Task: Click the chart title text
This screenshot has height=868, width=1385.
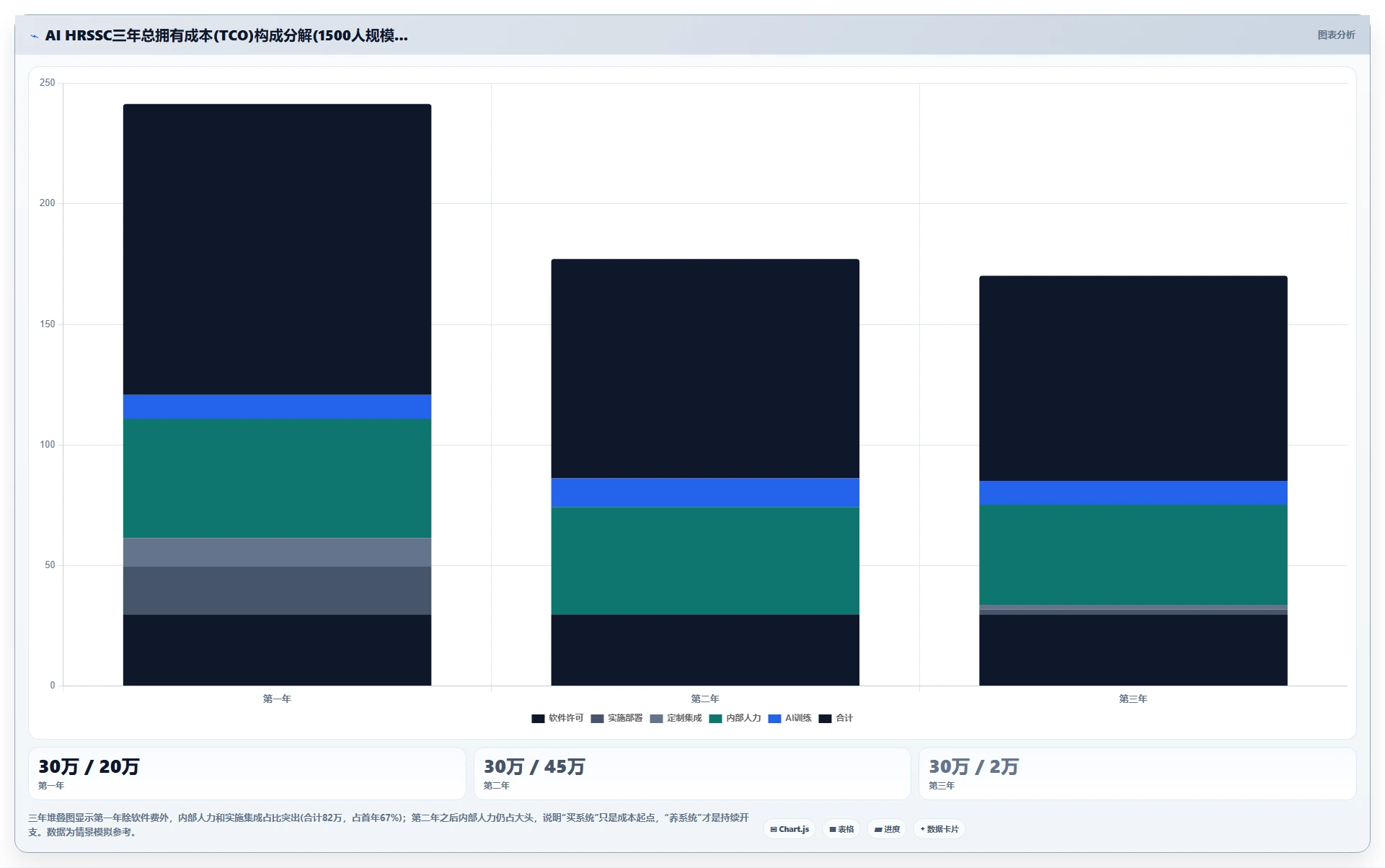Action: pyautogui.click(x=226, y=35)
